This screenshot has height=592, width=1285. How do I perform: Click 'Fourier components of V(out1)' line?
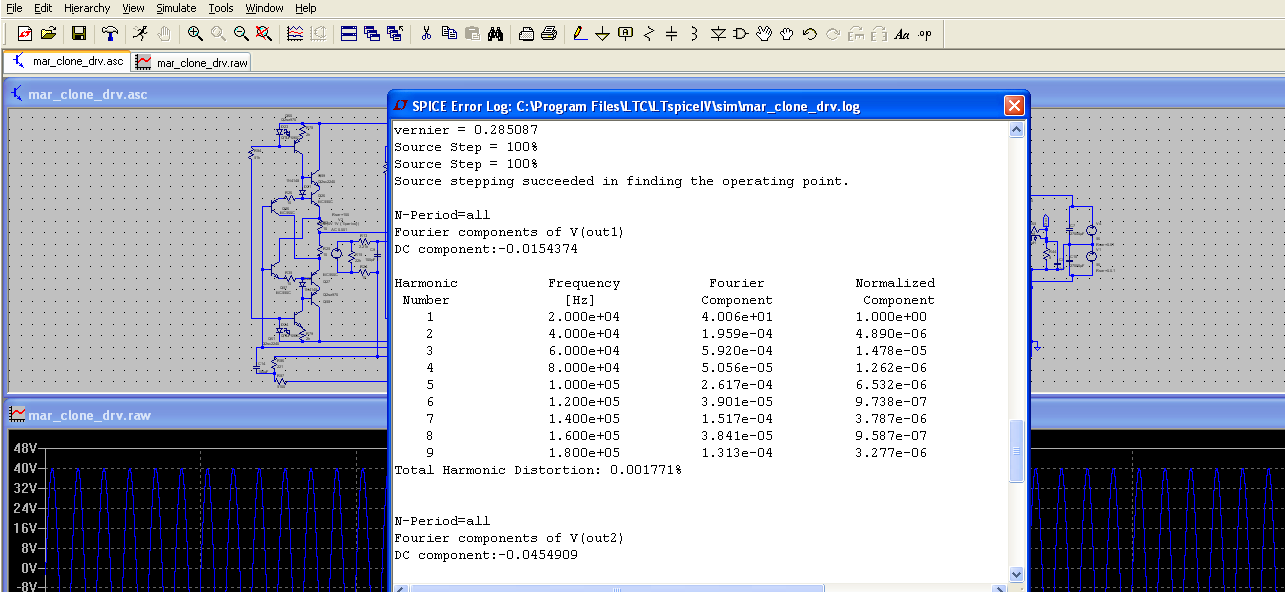[509, 232]
